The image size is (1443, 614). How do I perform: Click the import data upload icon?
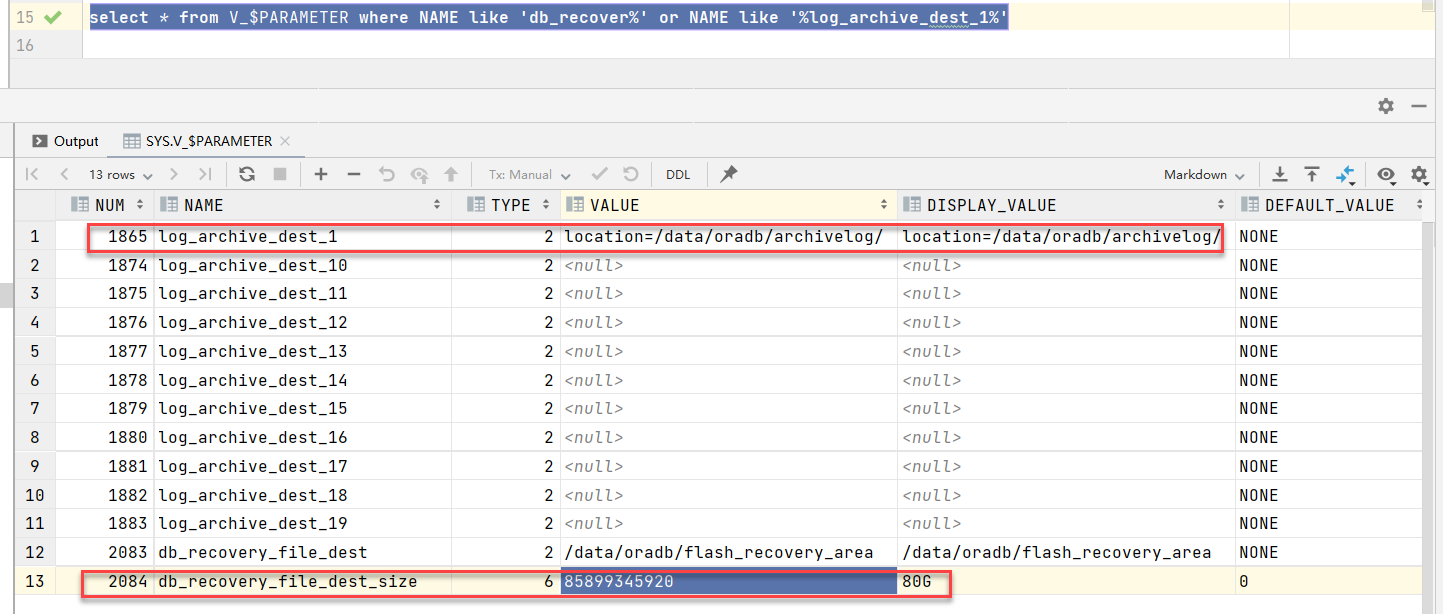[x=1312, y=174]
